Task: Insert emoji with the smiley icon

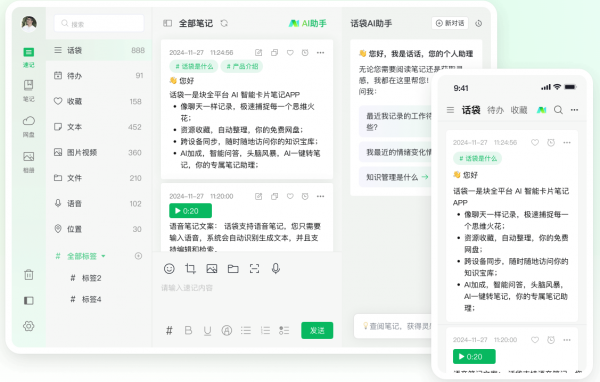Action: [x=169, y=269]
